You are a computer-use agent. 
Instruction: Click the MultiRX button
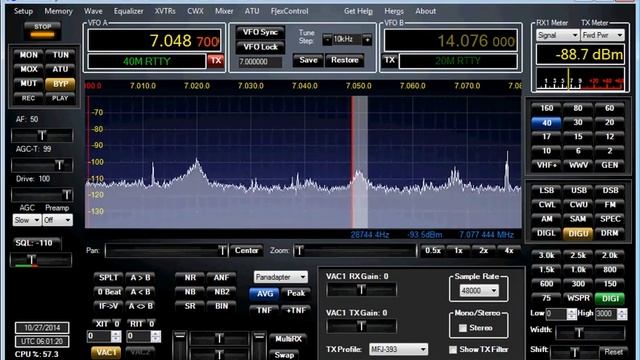288,339
